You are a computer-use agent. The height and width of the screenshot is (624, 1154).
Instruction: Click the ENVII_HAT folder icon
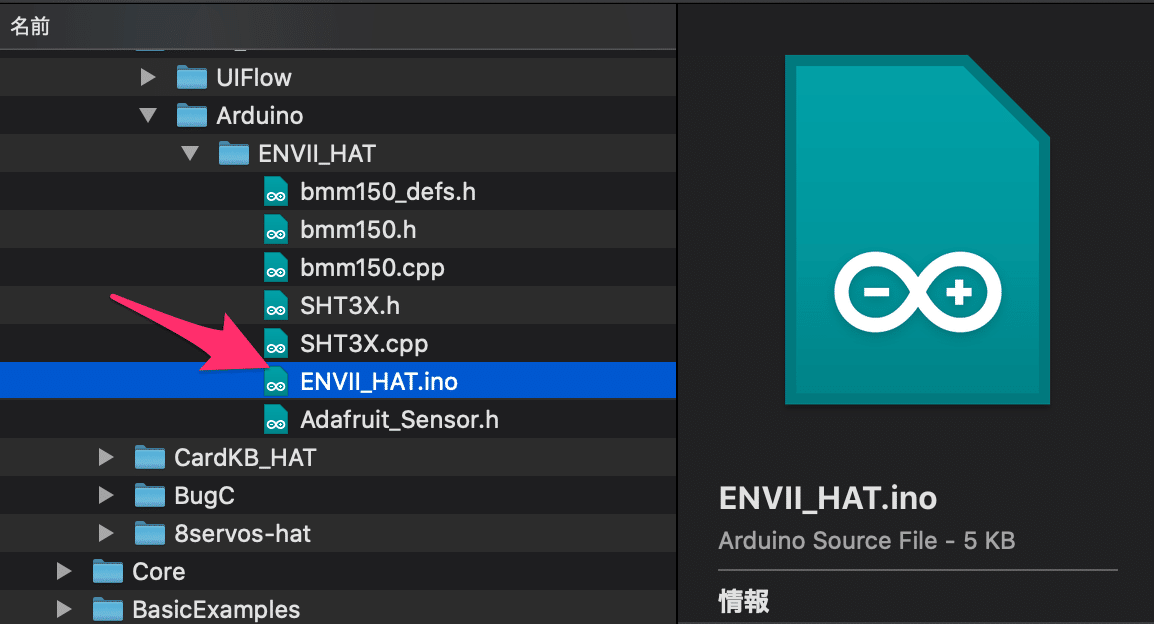(x=233, y=154)
